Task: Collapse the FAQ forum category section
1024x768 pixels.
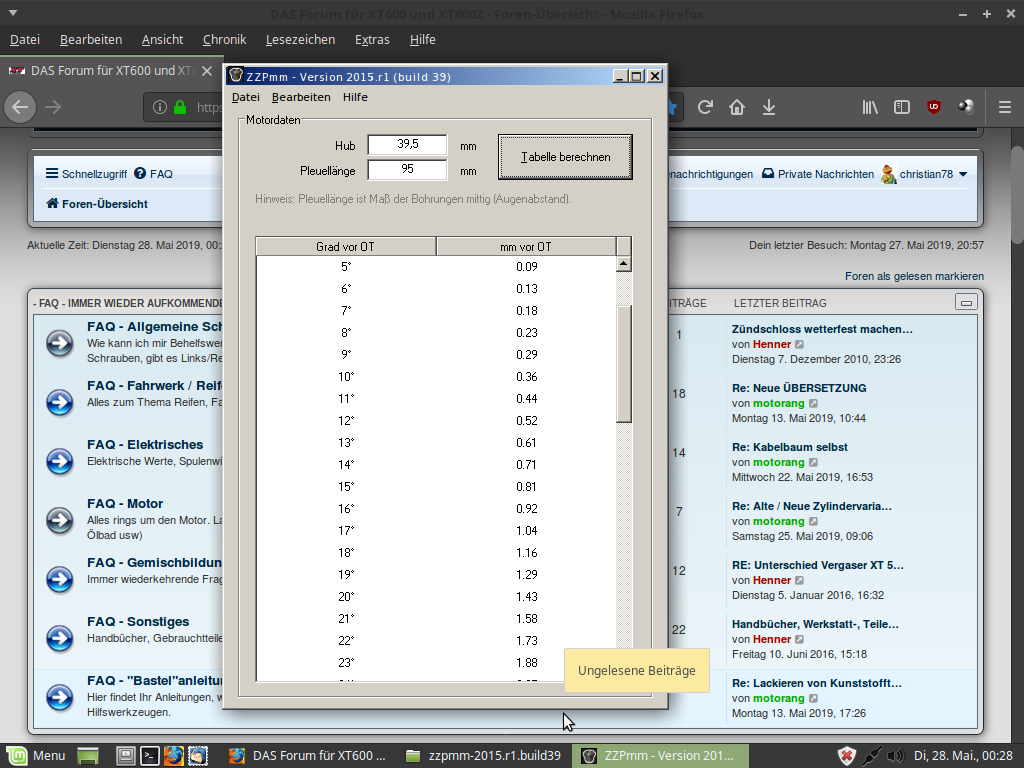Action: click(965, 302)
